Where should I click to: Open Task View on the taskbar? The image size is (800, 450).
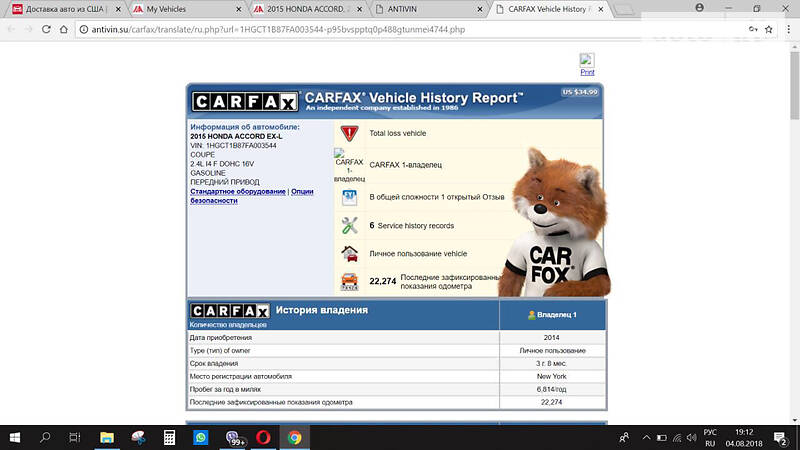pos(75,437)
